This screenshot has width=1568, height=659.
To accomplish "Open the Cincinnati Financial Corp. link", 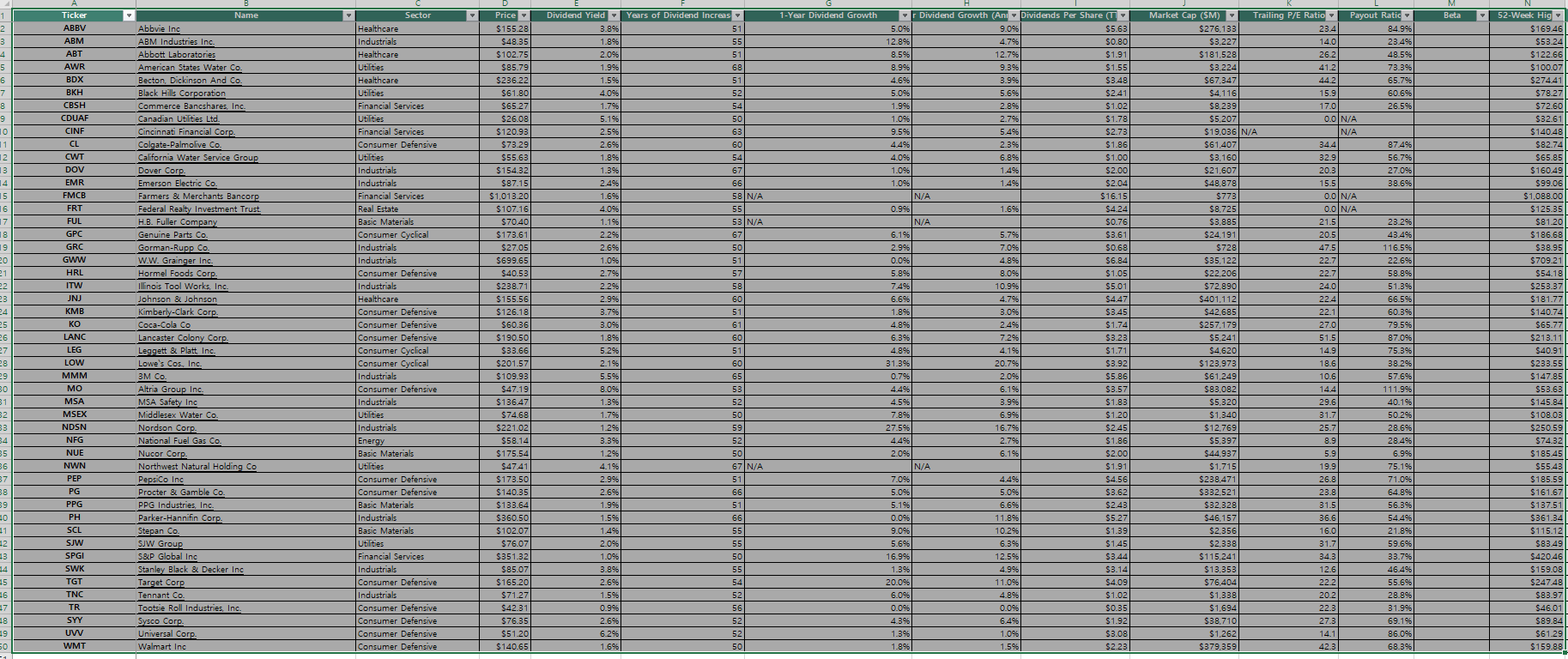I will [187, 131].
